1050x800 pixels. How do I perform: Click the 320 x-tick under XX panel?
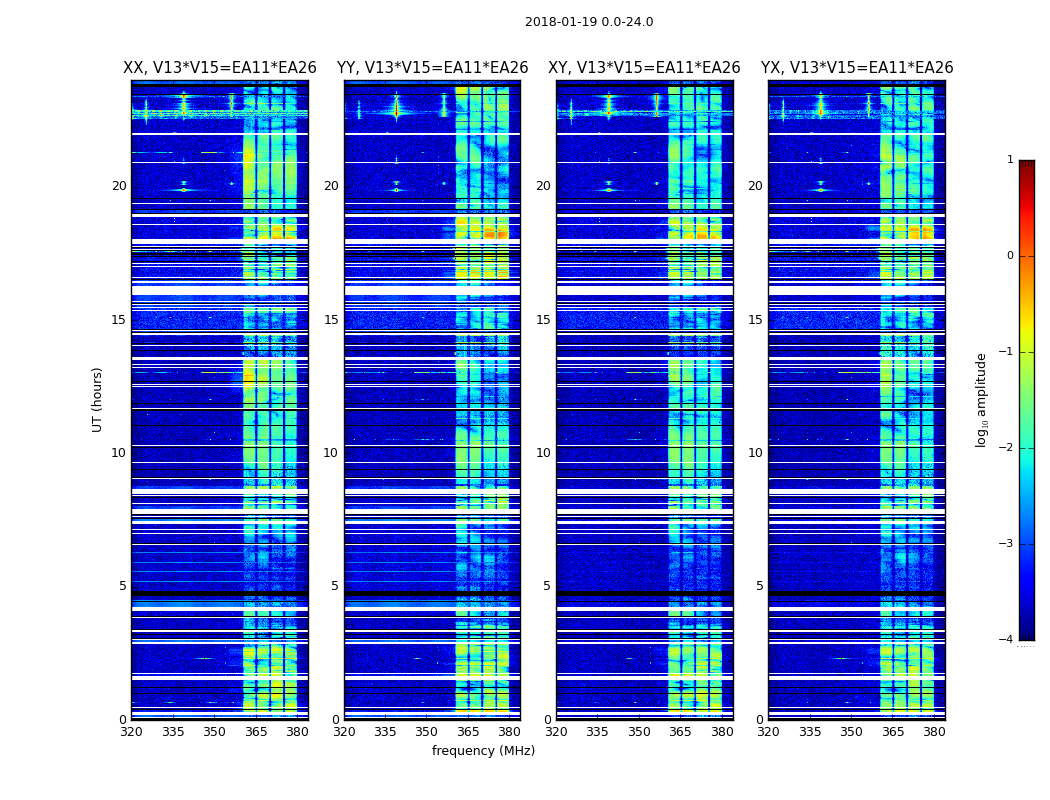(x=132, y=732)
